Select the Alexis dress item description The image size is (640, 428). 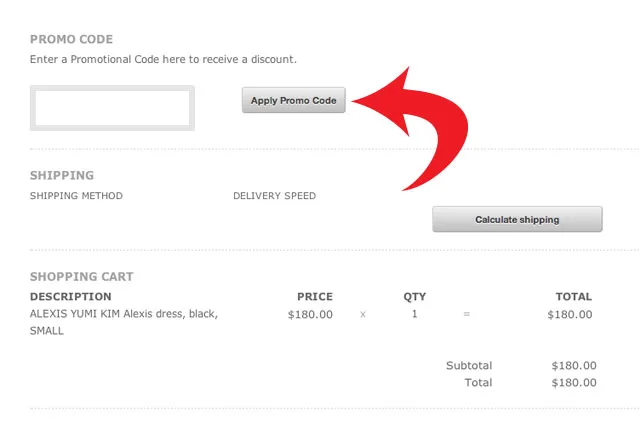(123, 322)
